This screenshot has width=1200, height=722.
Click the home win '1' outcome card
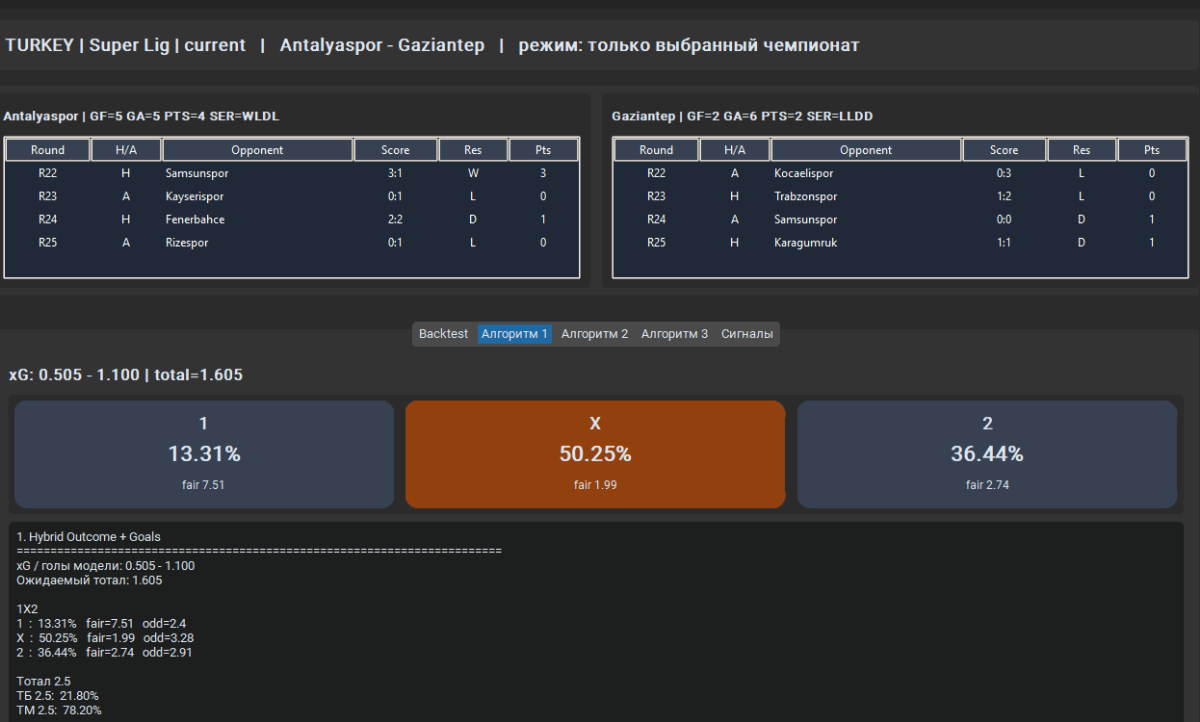pos(204,454)
